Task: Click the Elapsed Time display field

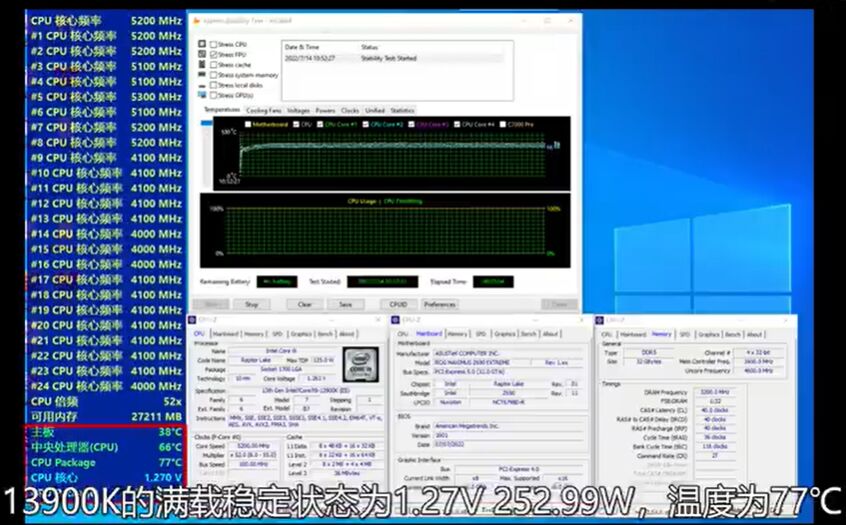Action: 493,282
